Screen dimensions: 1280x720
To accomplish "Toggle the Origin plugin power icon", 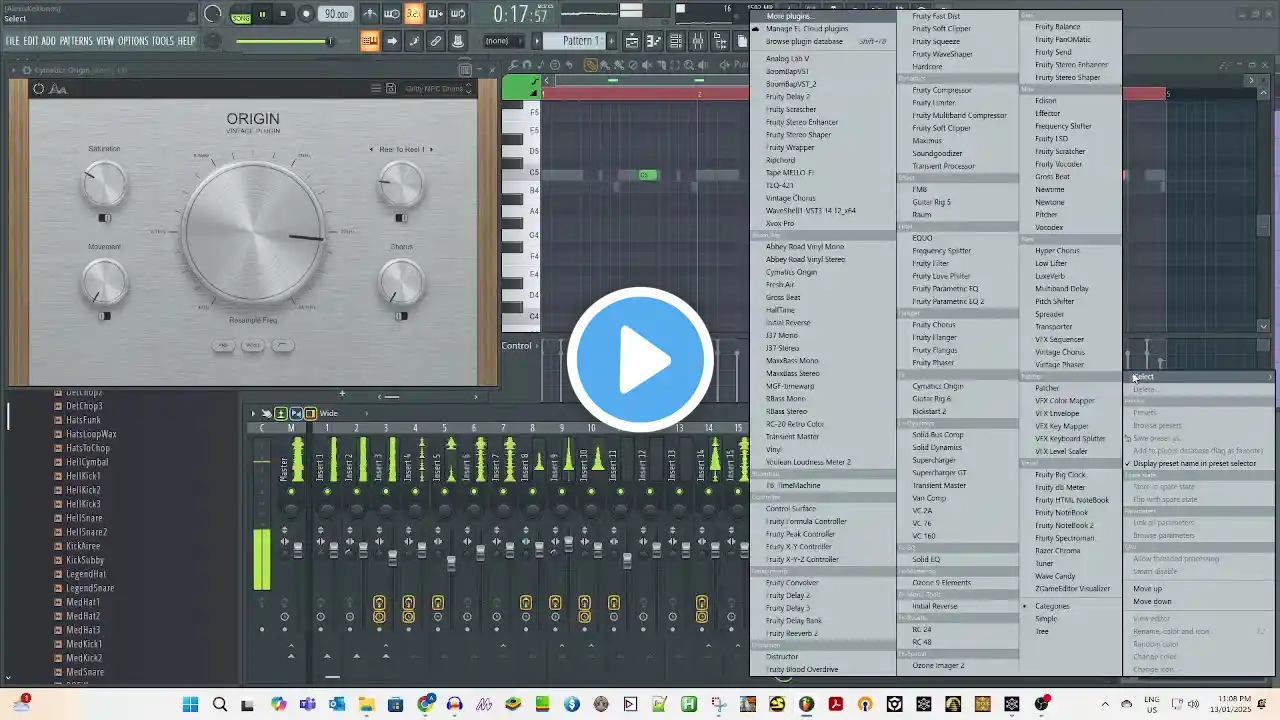I will click(38, 89).
